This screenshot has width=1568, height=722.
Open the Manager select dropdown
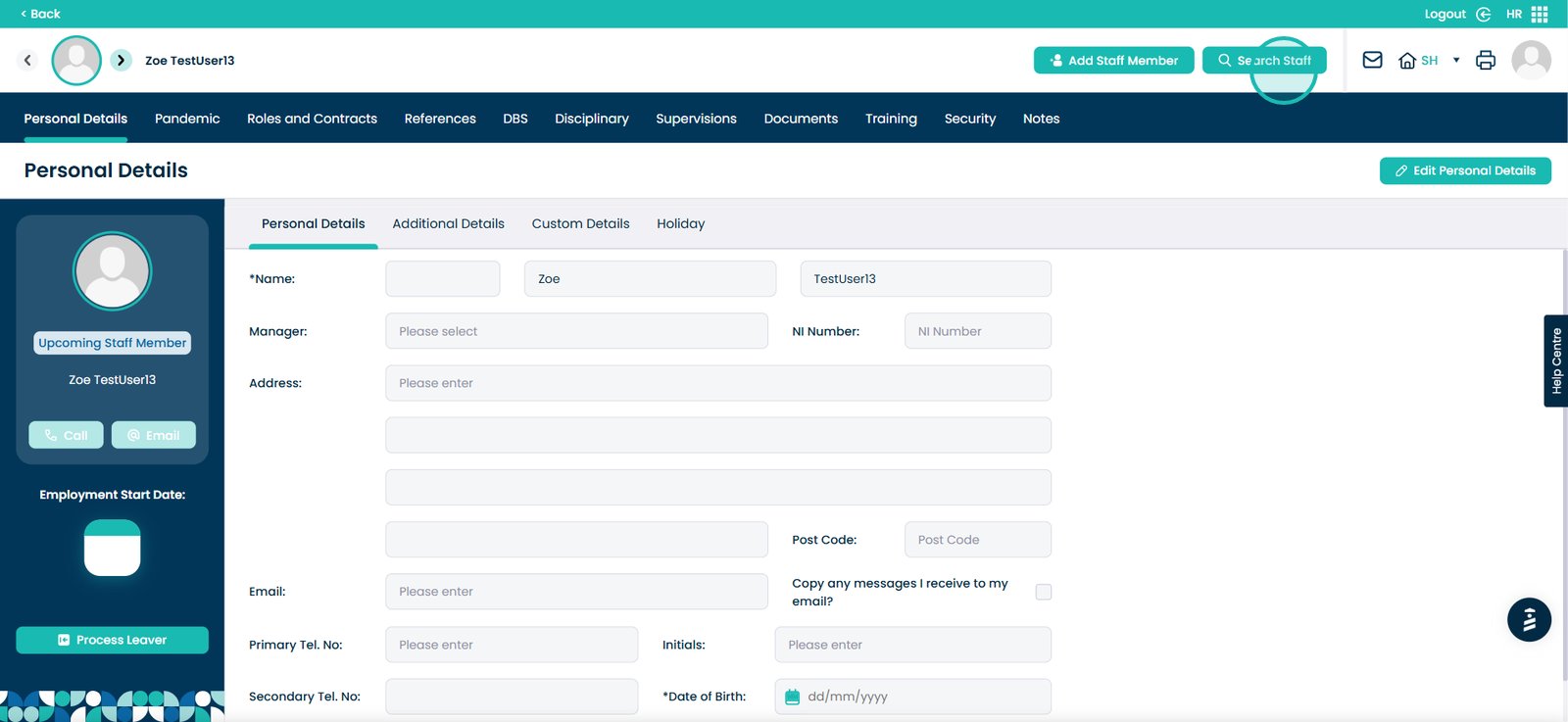[x=576, y=331]
